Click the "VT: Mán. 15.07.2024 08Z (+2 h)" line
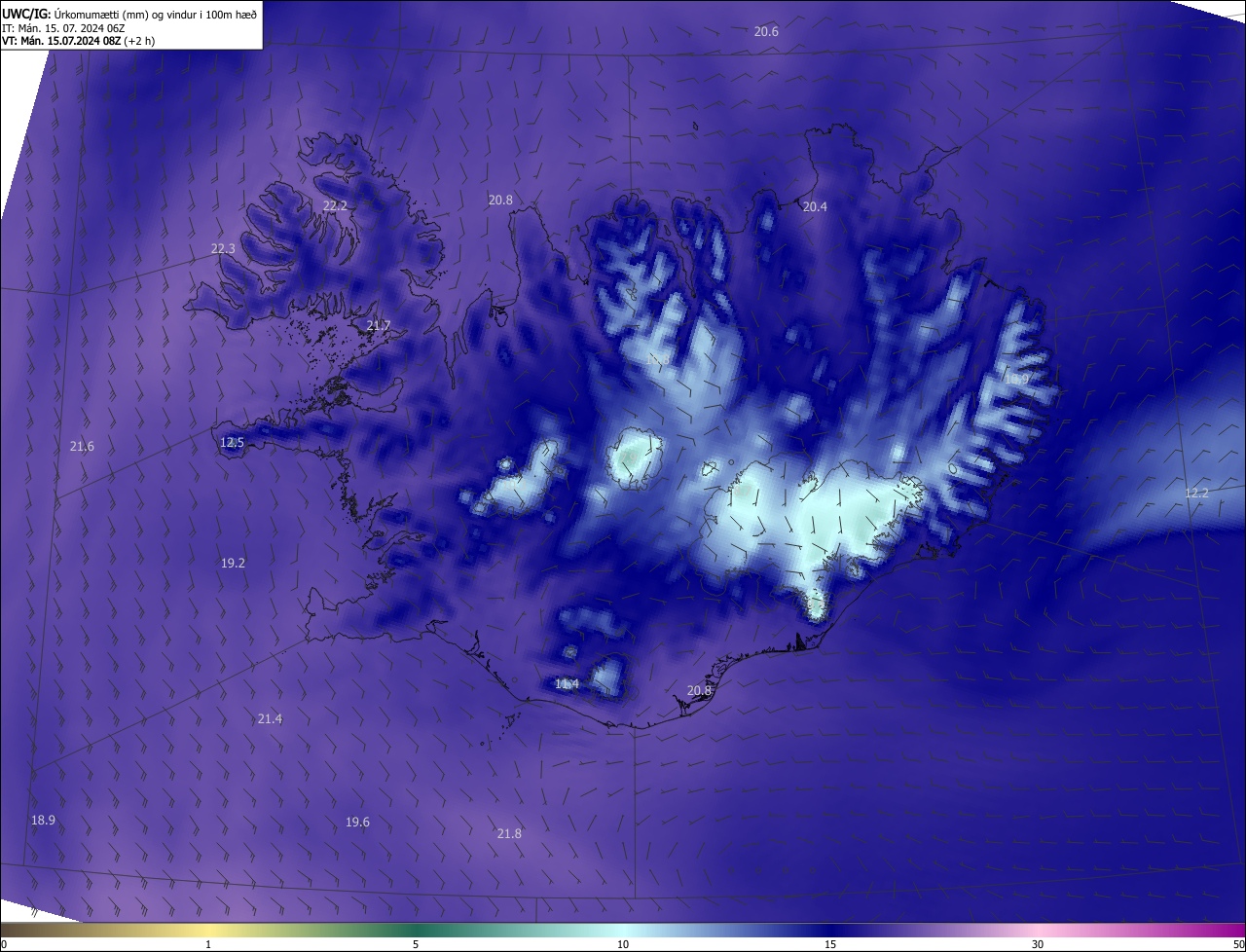The image size is (1246, 952). pos(79,41)
